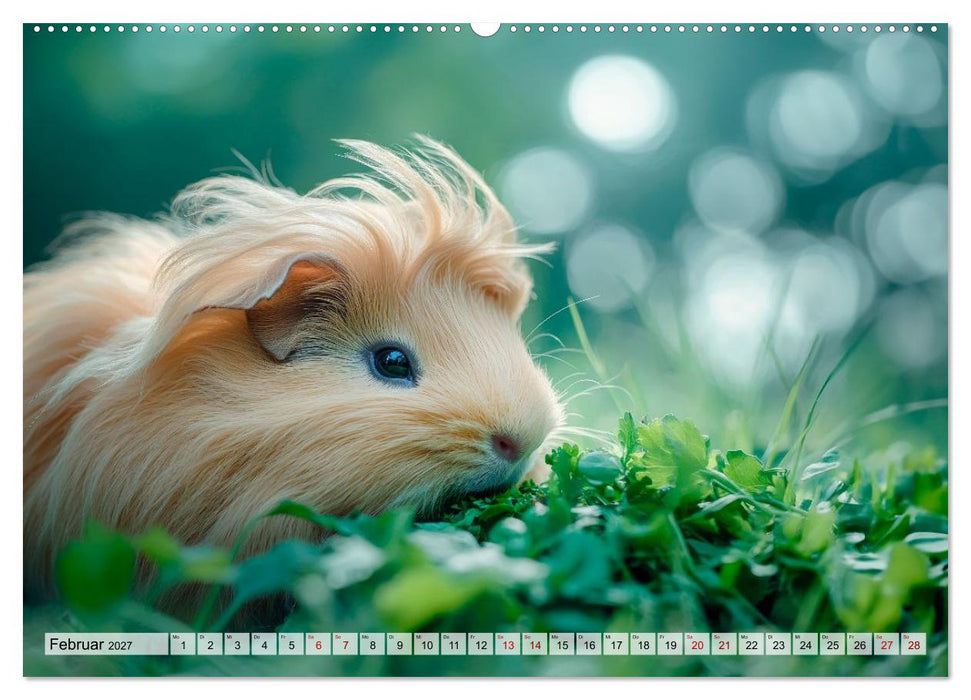The width and height of the screenshot is (971, 700).
Task: Pick day 22 in the calendar strip
Action: (752, 644)
